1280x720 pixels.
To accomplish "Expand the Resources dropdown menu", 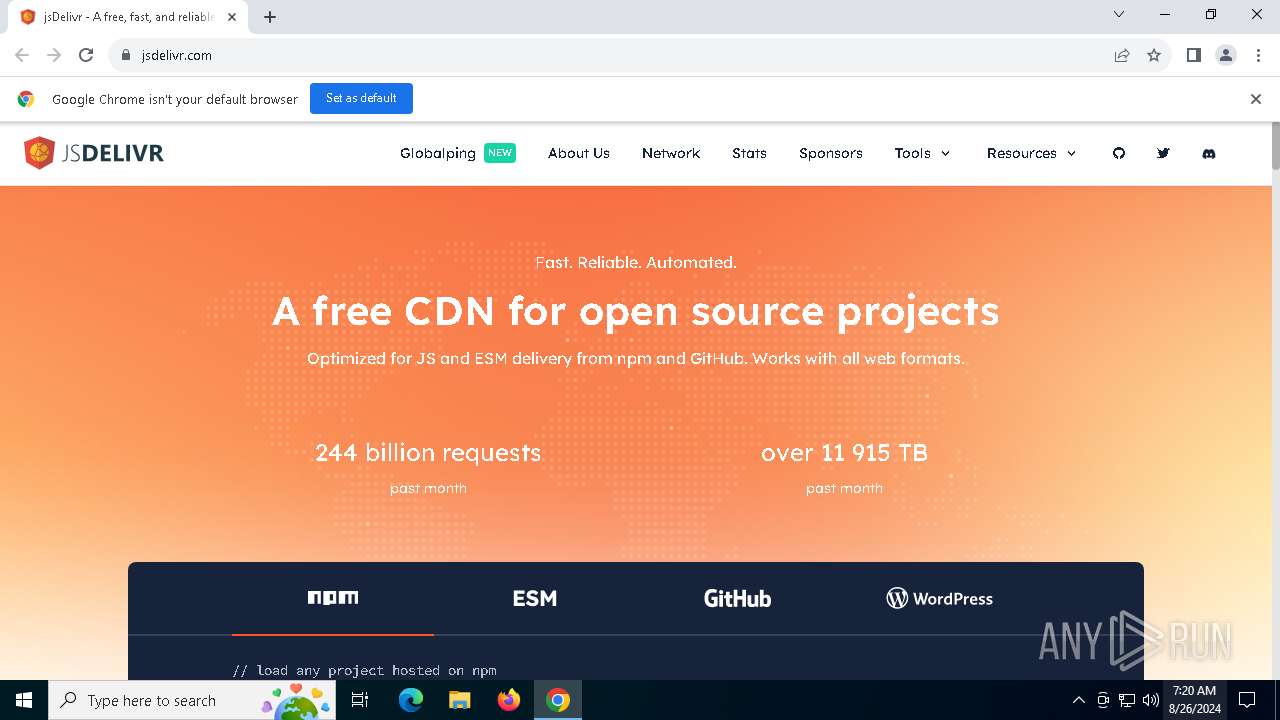I will click(1032, 153).
